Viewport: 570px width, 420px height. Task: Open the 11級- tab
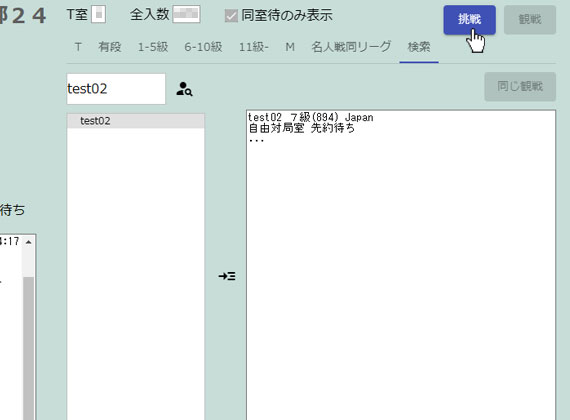click(254, 47)
